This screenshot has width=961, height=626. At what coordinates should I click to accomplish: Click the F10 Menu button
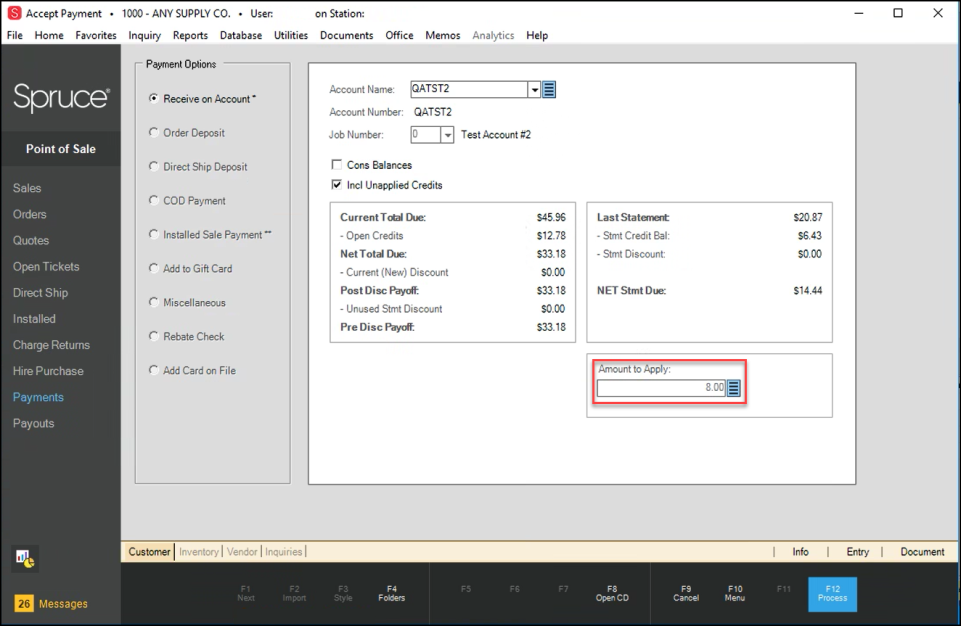[735, 594]
